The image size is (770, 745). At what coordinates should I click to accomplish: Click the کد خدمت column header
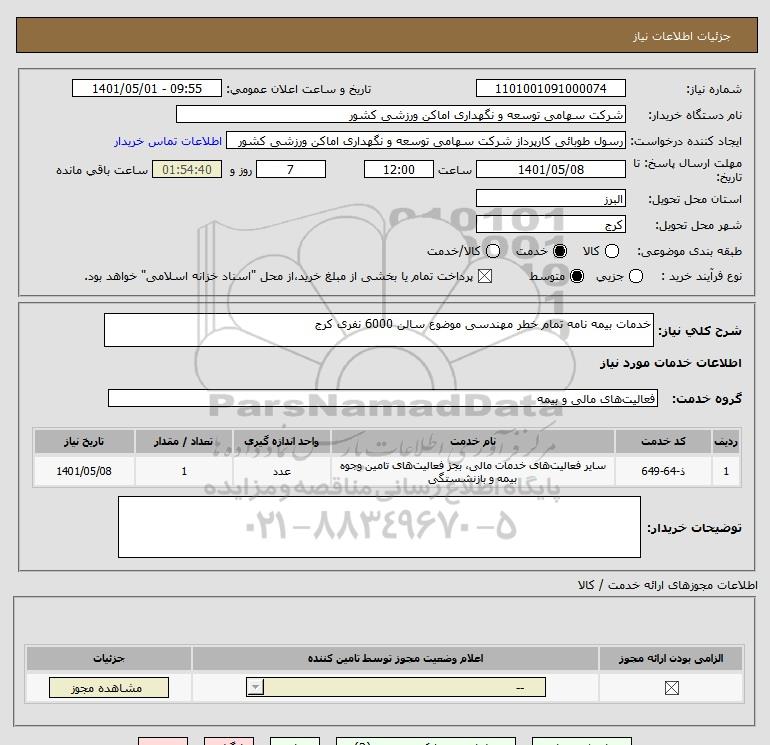pyautogui.click(x=663, y=441)
